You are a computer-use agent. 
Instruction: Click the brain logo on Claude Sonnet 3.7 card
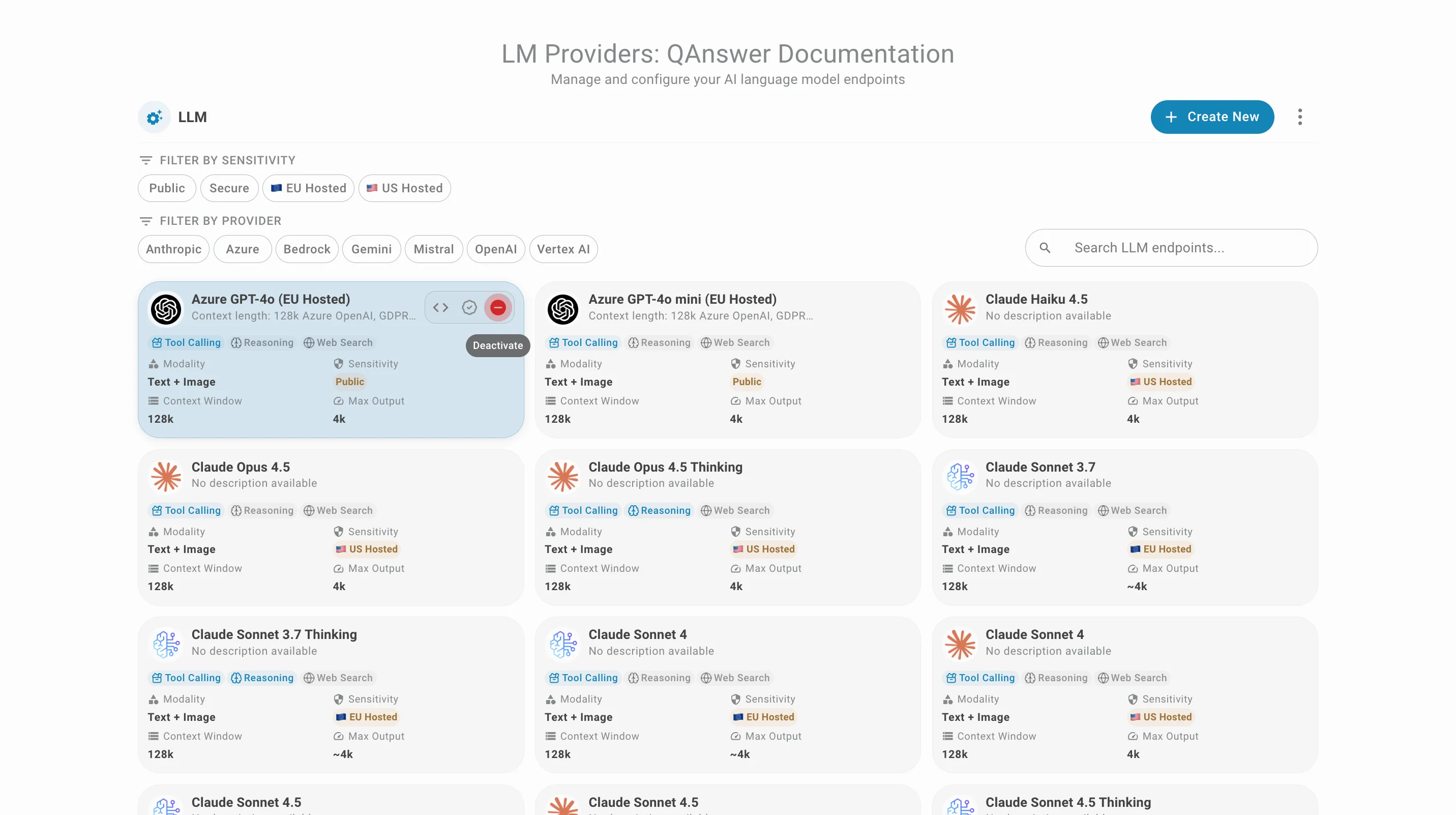pyautogui.click(x=960, y=476)
